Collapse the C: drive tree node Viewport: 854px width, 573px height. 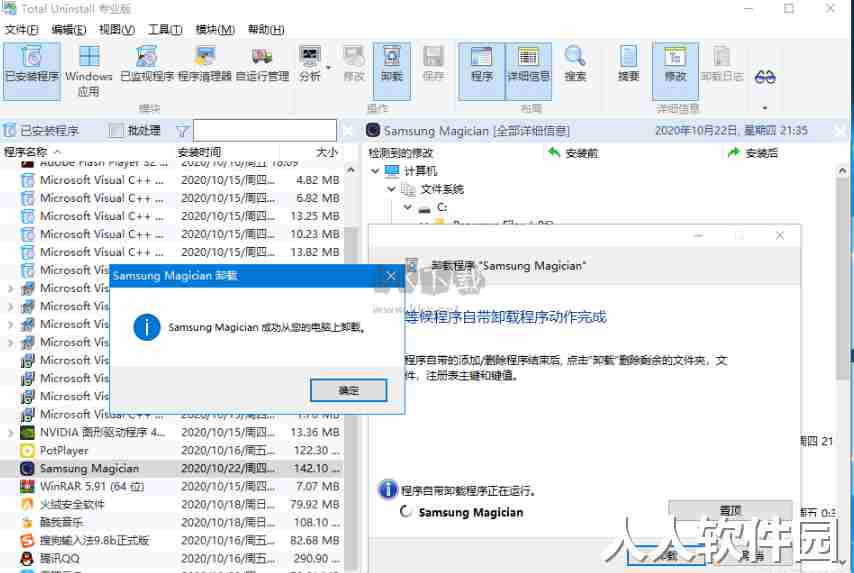click(407, 207)
